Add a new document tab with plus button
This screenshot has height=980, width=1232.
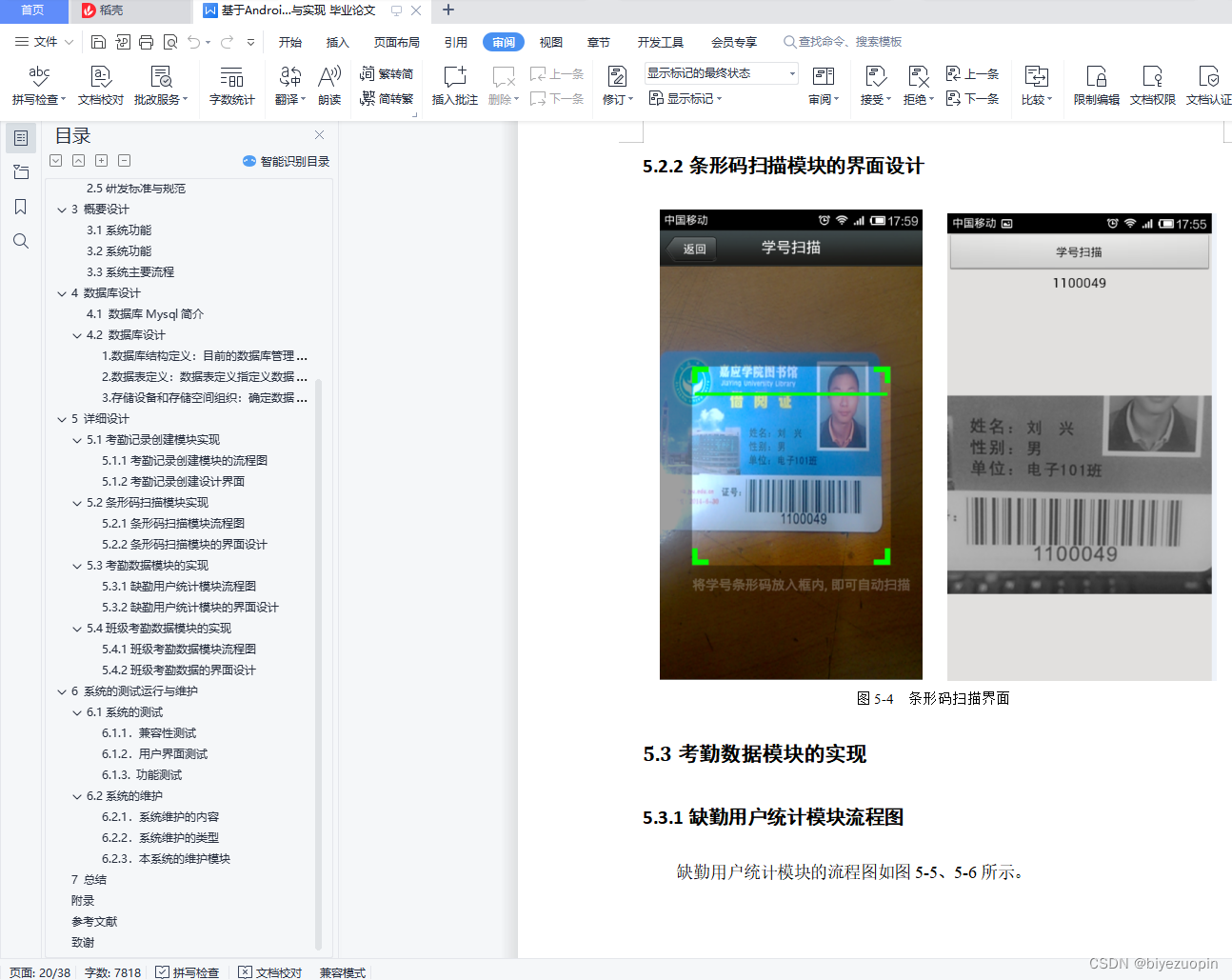coord(448,10)
